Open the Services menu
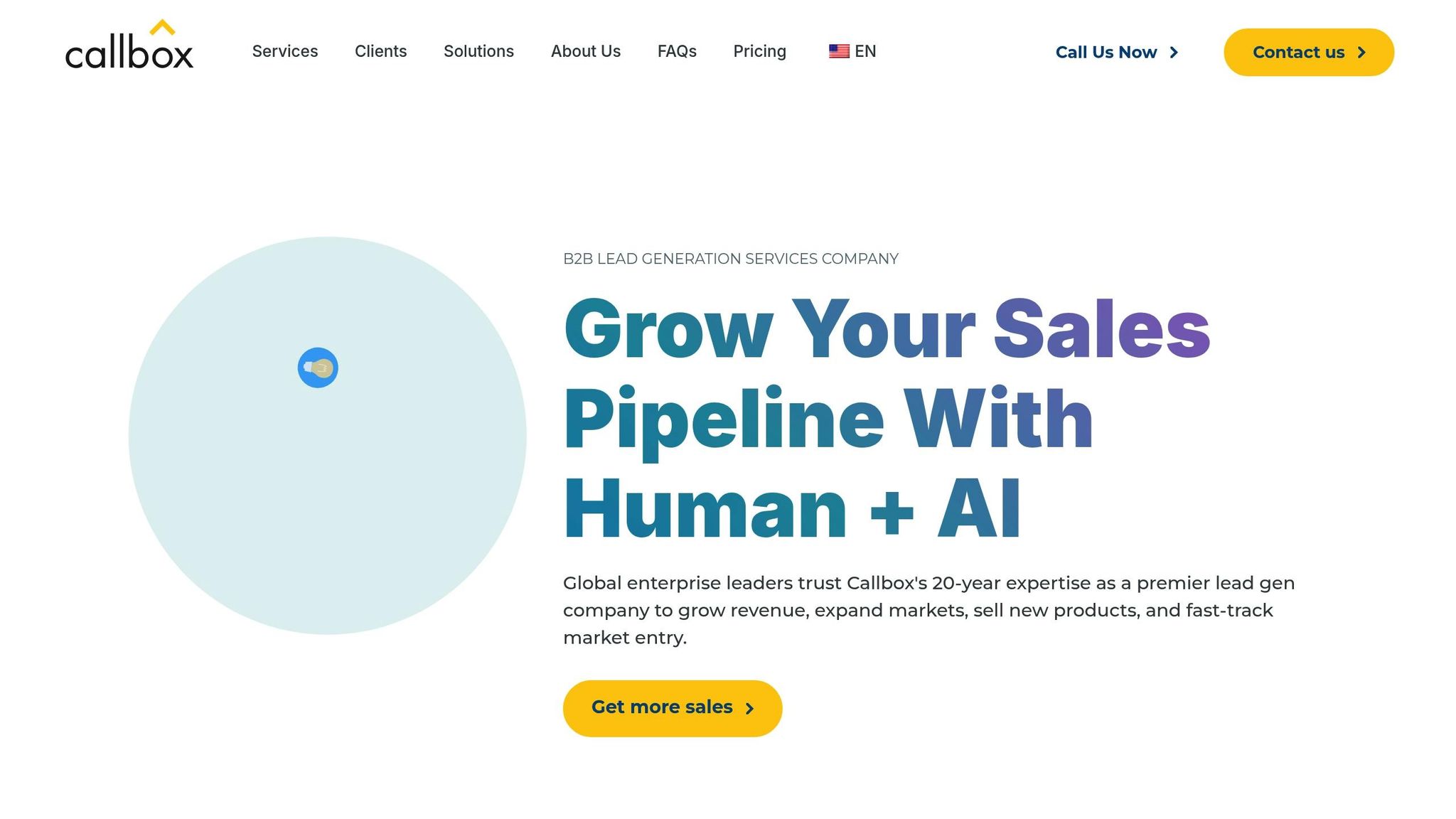The height and width of the screenshot is (819, 1456). (285, 51)
